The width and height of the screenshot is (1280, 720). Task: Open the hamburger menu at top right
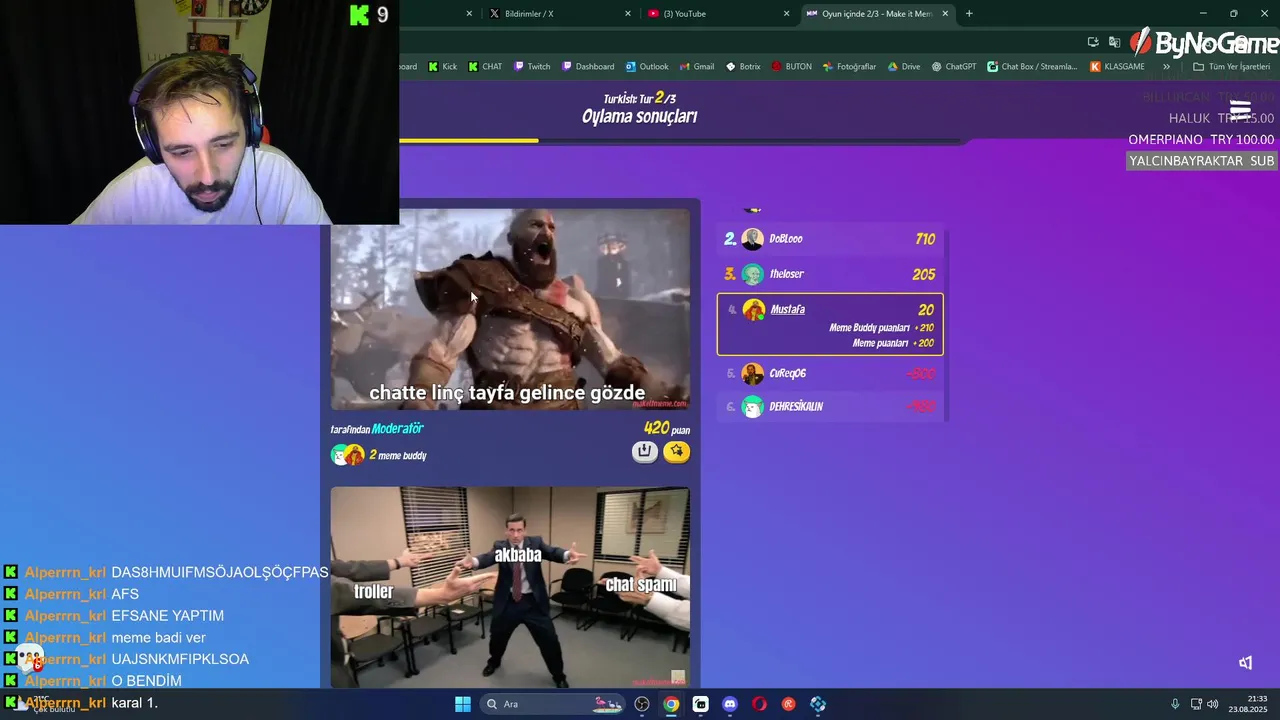pyautogui.click(x=1240, y=109)
